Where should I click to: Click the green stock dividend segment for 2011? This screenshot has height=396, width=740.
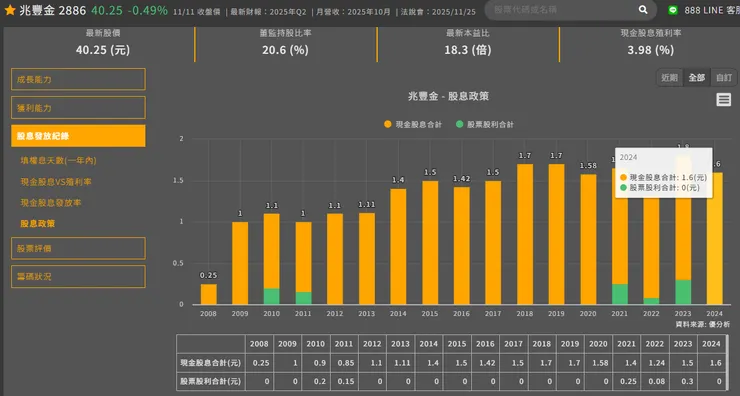pos(303,298)
